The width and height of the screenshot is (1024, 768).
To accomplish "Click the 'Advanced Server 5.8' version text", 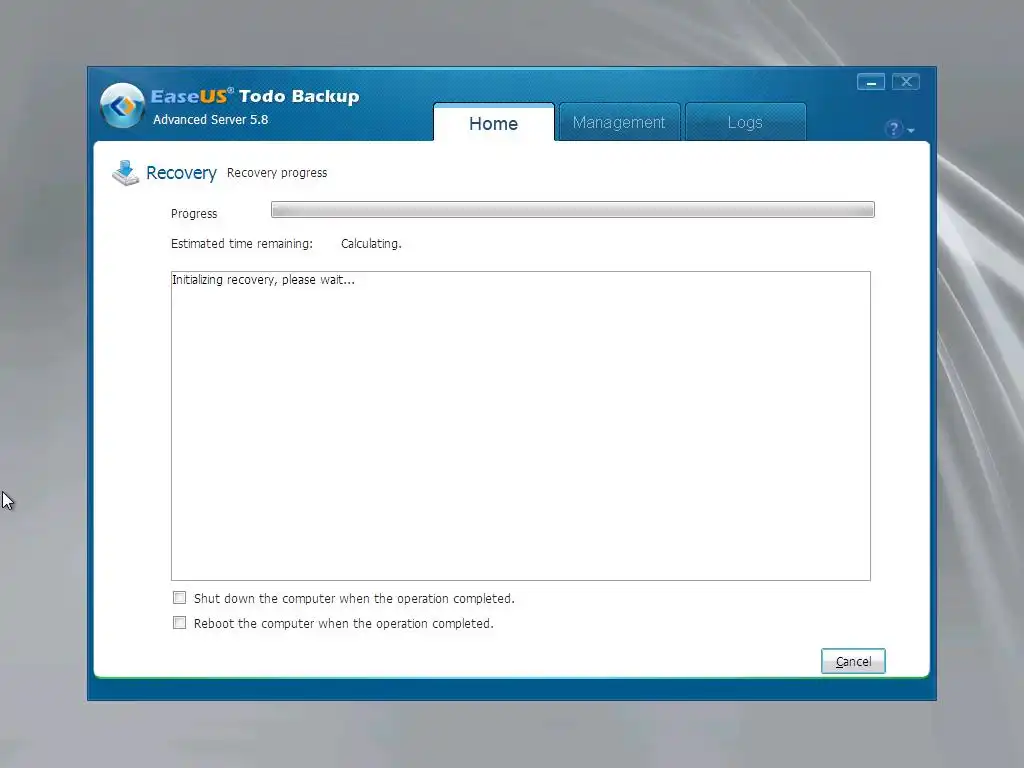I will (210, 120).
